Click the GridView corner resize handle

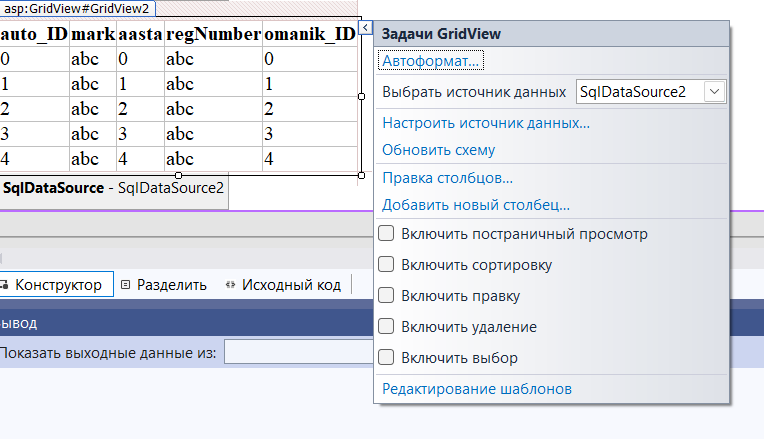(x=361, y=175)
